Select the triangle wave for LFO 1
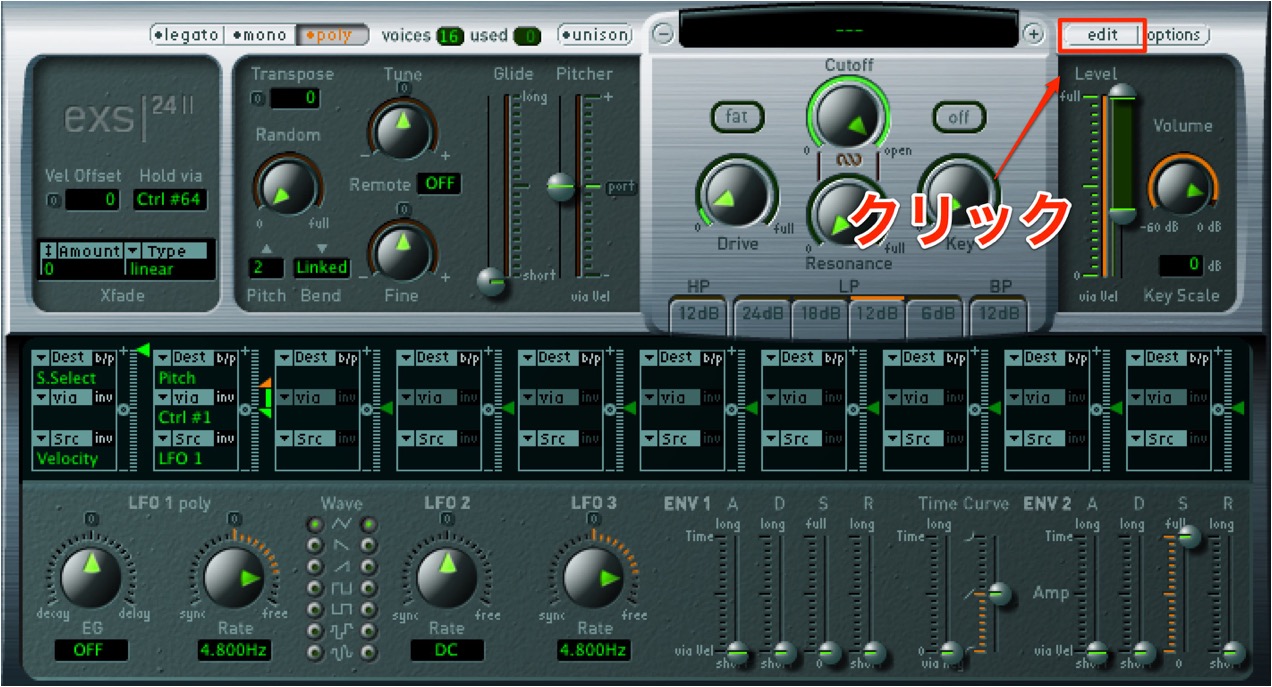This screenshot has width=1272, height=687. coord(317,524)
